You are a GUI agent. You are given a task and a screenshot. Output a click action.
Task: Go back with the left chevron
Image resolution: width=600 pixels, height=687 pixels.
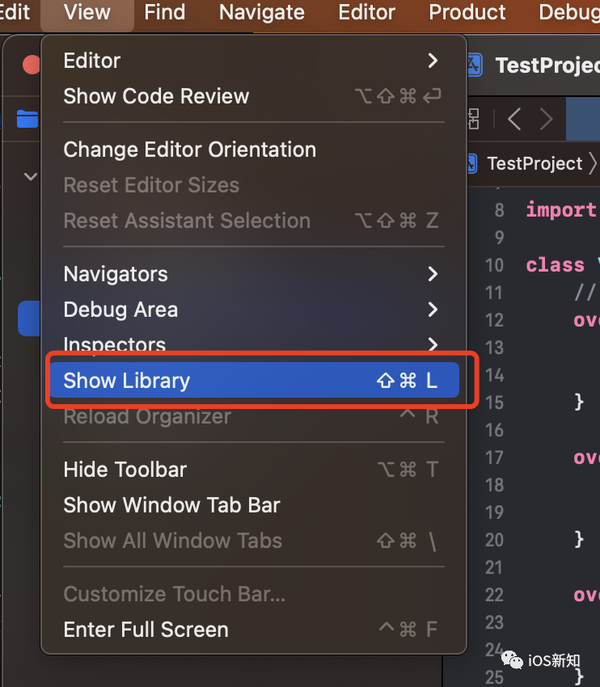coord(514,120)
